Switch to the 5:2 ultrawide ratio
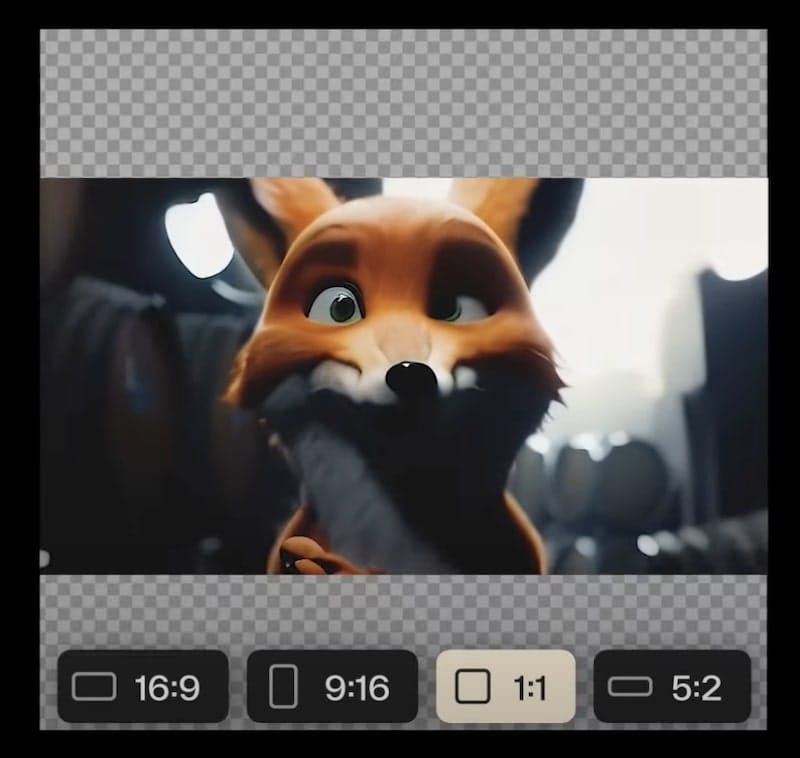 point(672,687)
